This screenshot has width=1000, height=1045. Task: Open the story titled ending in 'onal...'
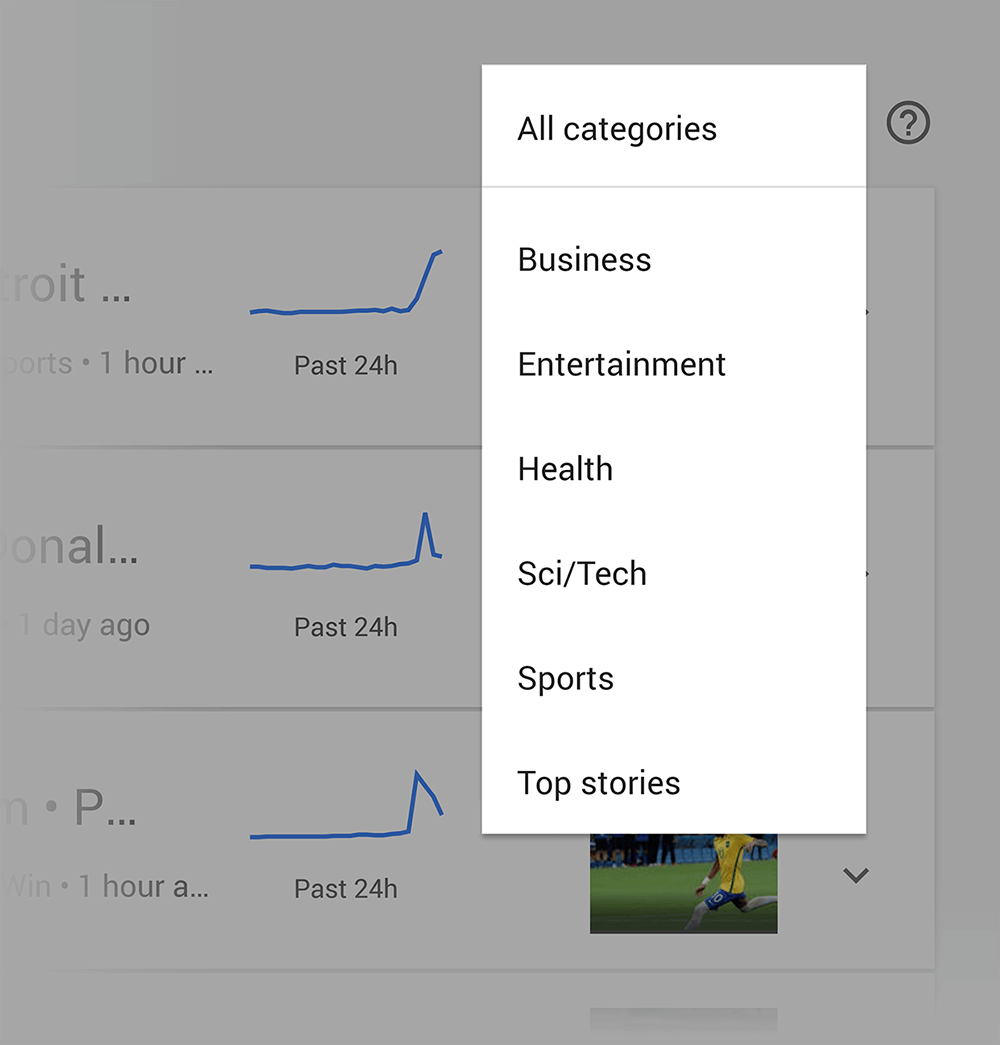(x=69, y=546)
